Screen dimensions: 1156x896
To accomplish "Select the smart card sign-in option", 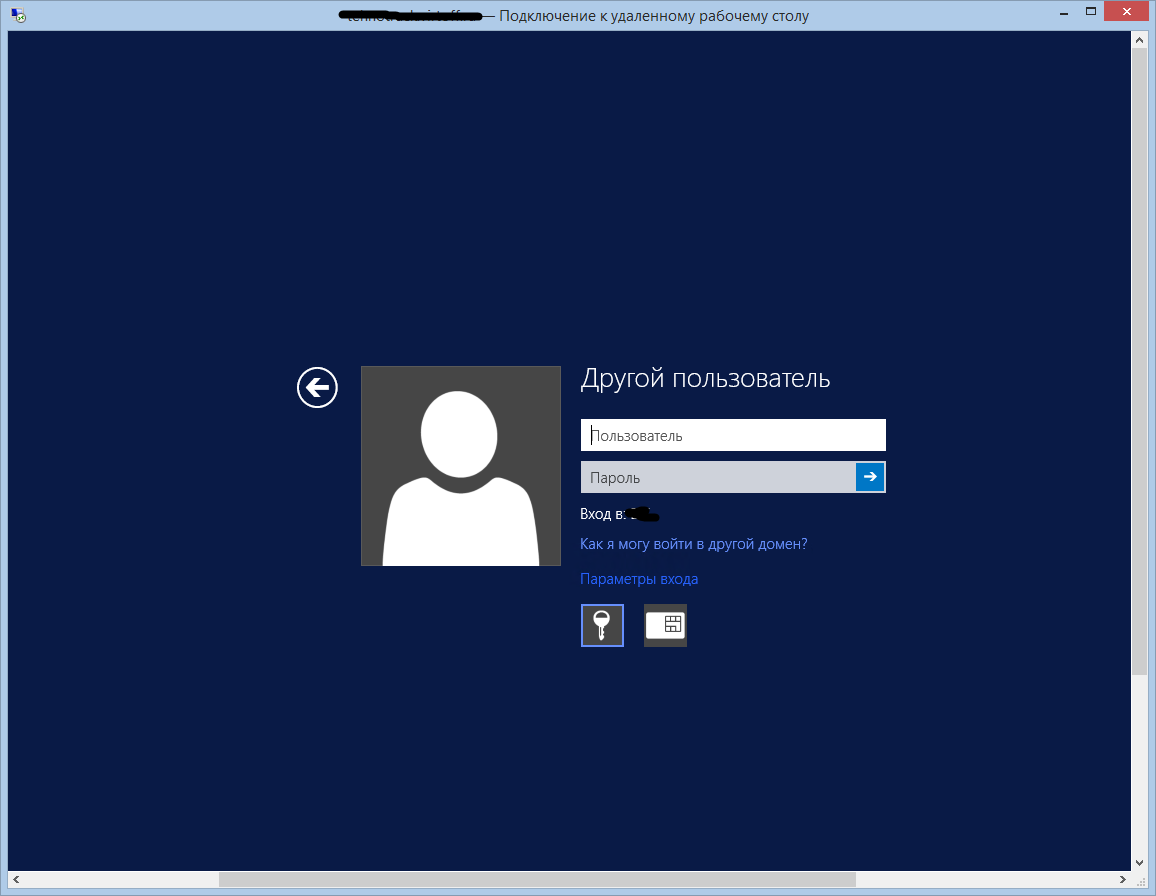I will point(665,626).
